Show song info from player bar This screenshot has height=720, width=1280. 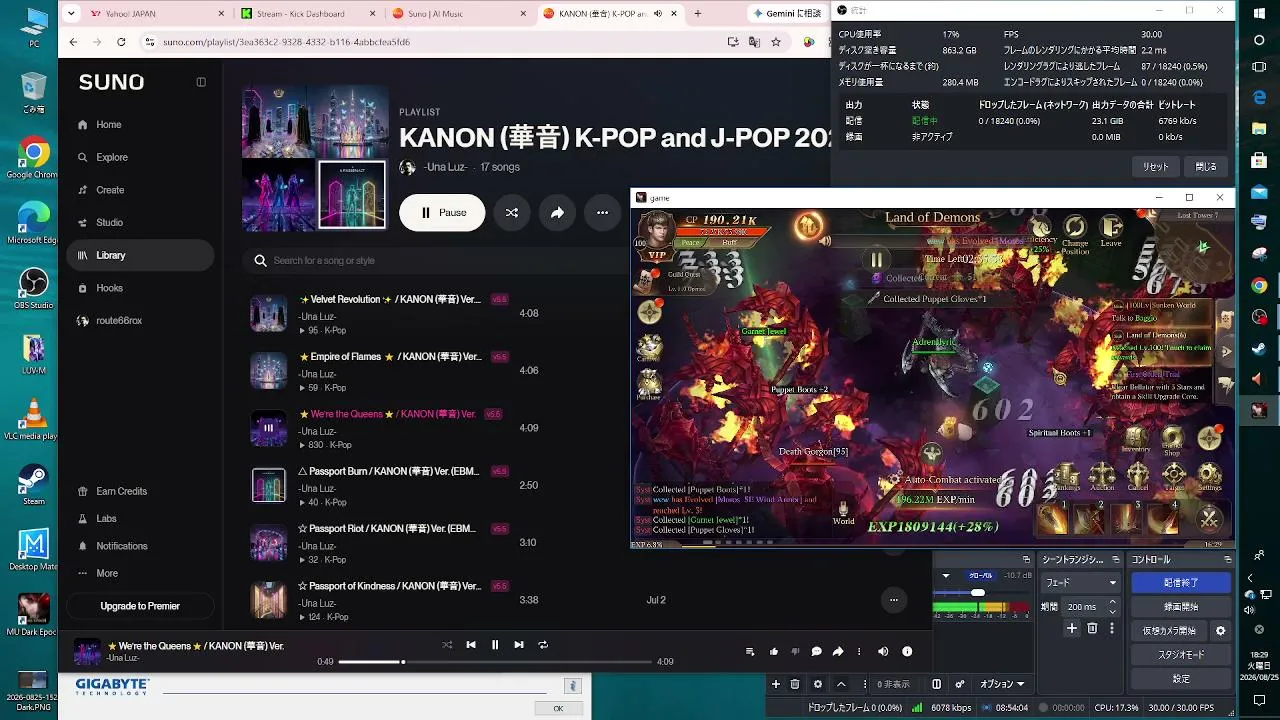tap(907, 652)
